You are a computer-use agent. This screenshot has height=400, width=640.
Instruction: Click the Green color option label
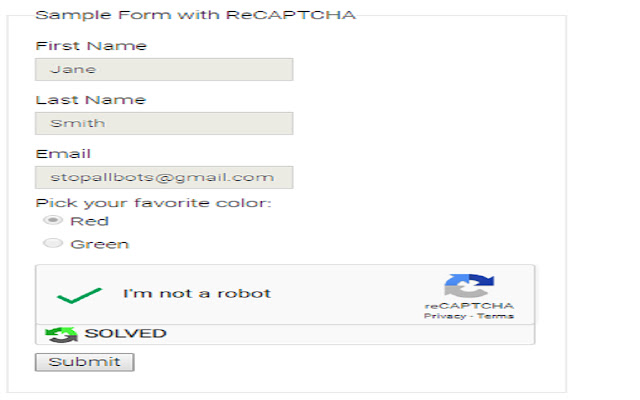point(99,244)
